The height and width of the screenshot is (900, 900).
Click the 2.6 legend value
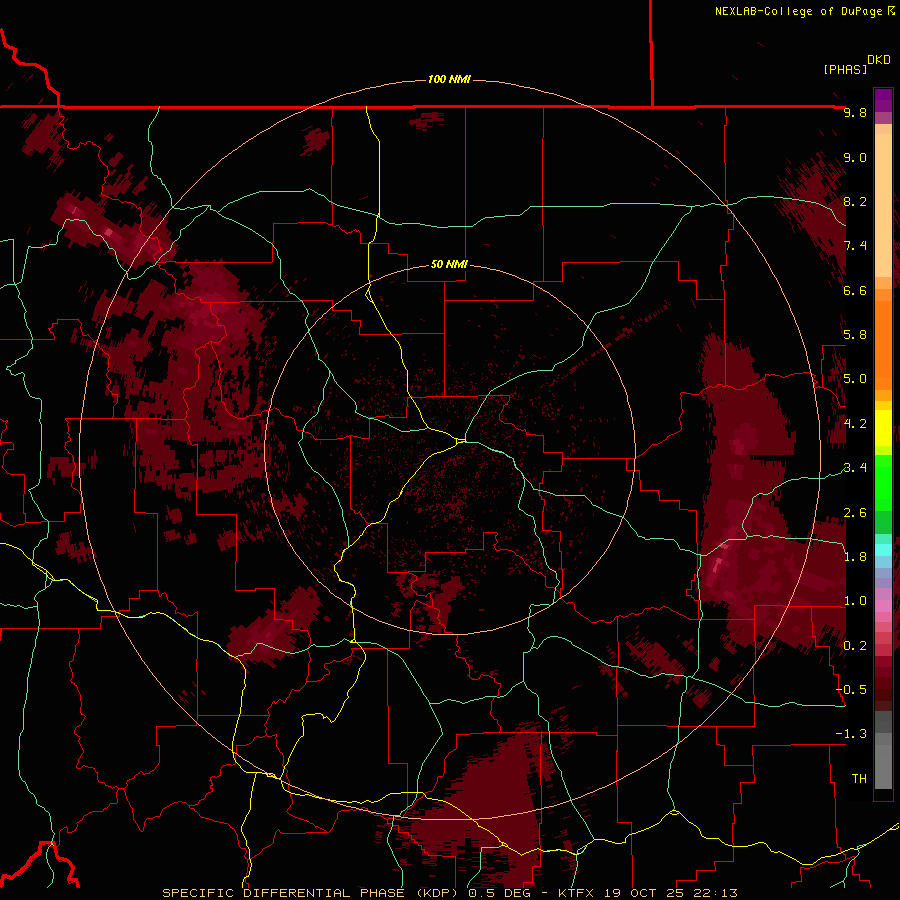(855, 513)
